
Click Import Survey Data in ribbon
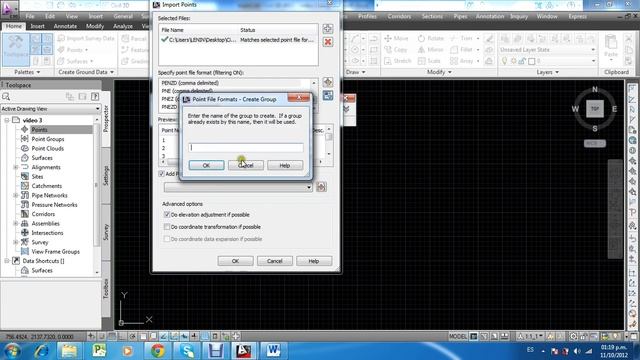tap(86, 38)
